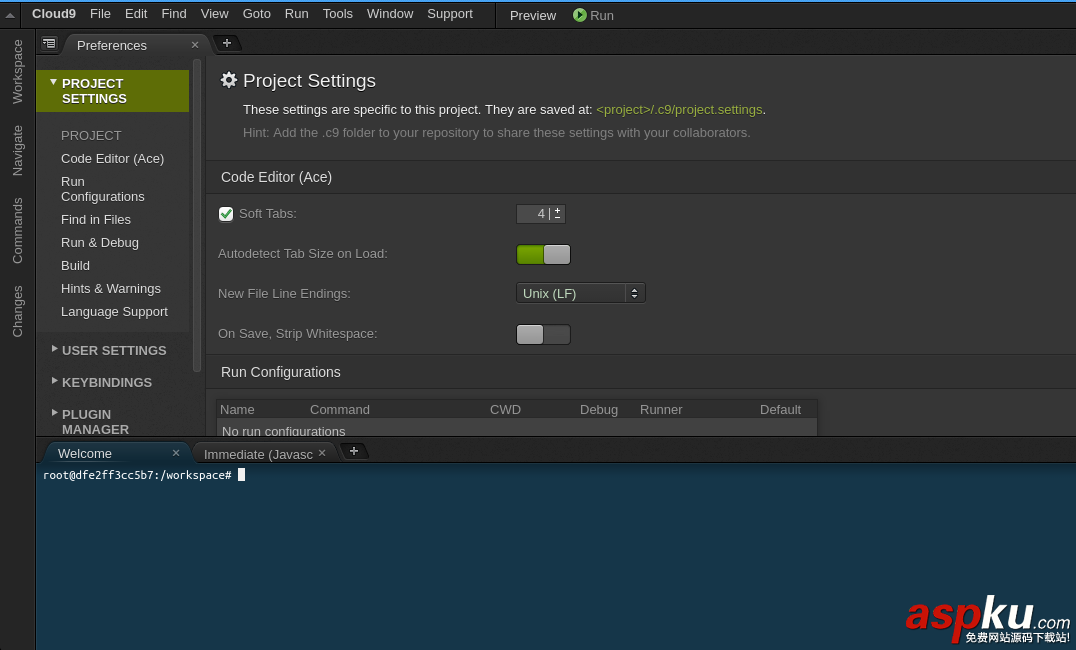Viewport: 1076px width, 650px height.
Task: Enable On Save, Strip Whitespace toggle
Action: tap(543, 334)
